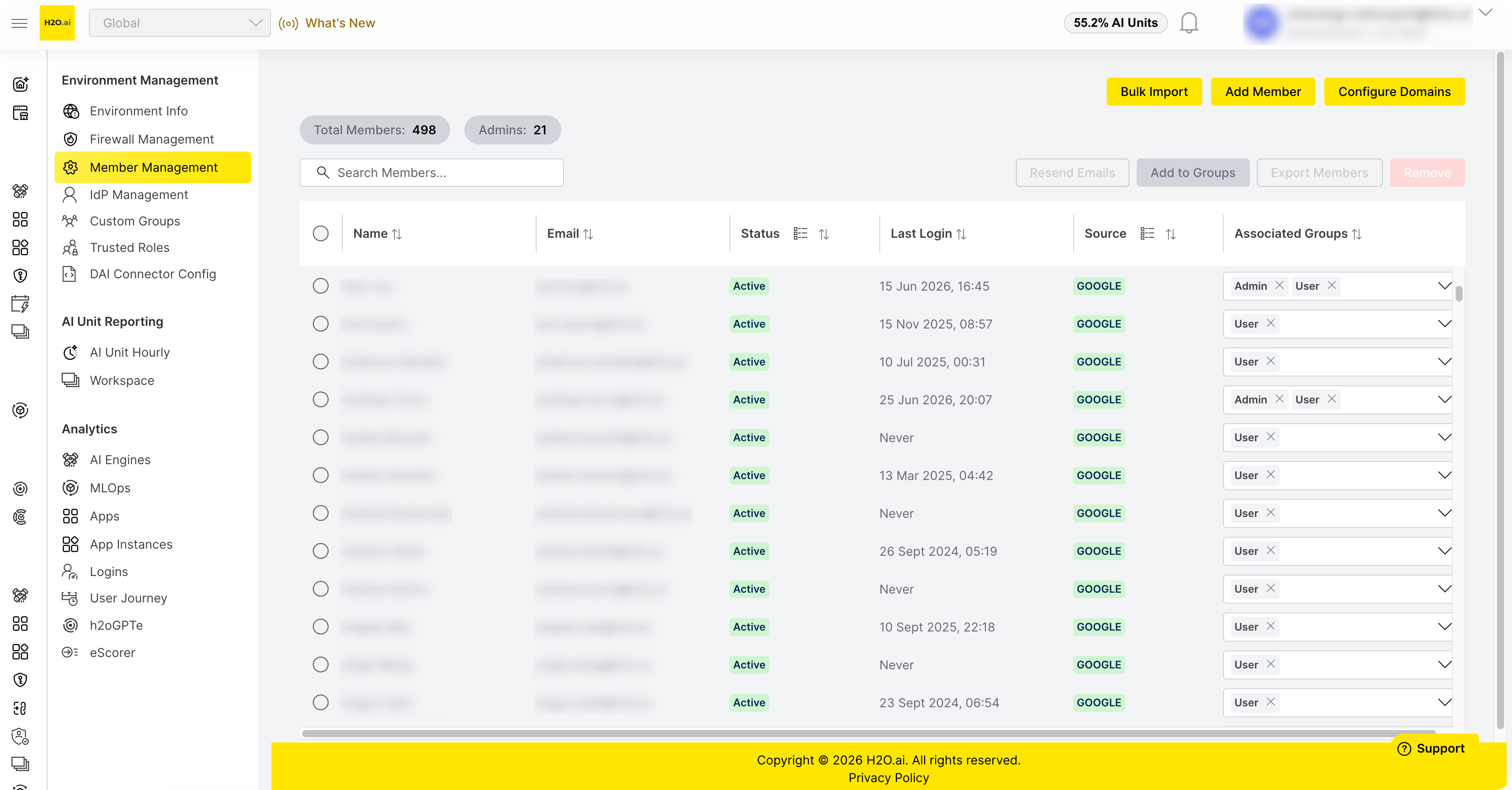
Task: Open the Privacy Policy link
Action: tap(889, 778)
